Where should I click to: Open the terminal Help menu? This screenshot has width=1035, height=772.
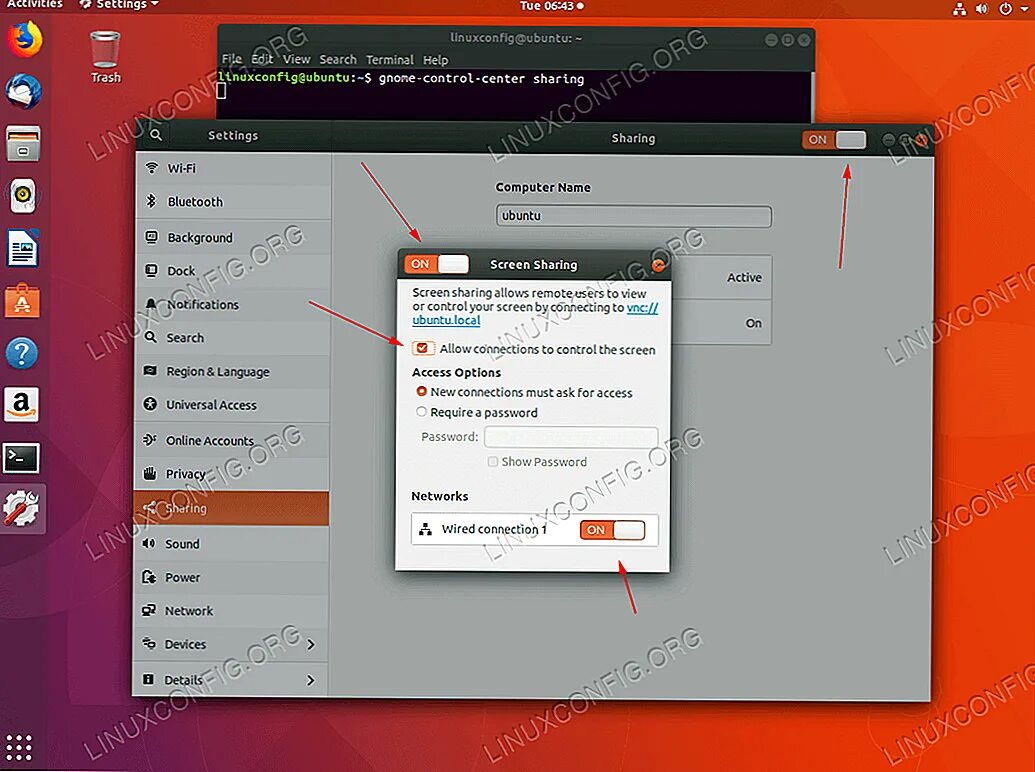click(x=436, y=60)
